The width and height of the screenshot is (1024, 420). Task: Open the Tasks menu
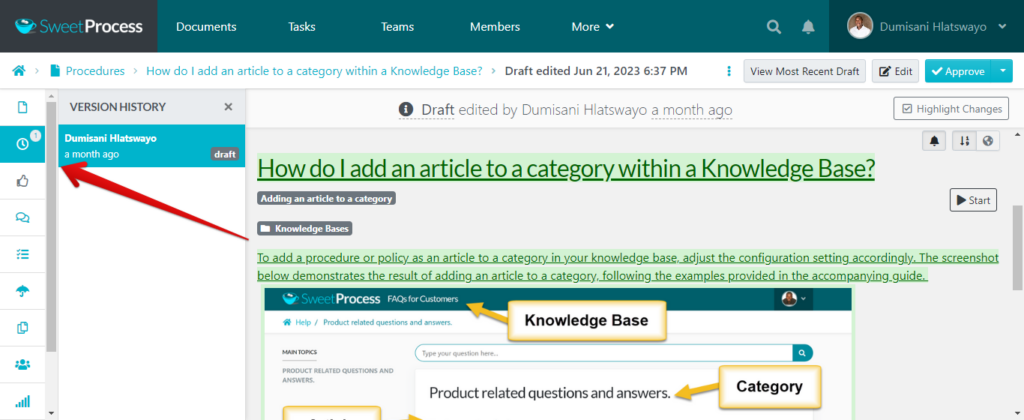(302, 27)
